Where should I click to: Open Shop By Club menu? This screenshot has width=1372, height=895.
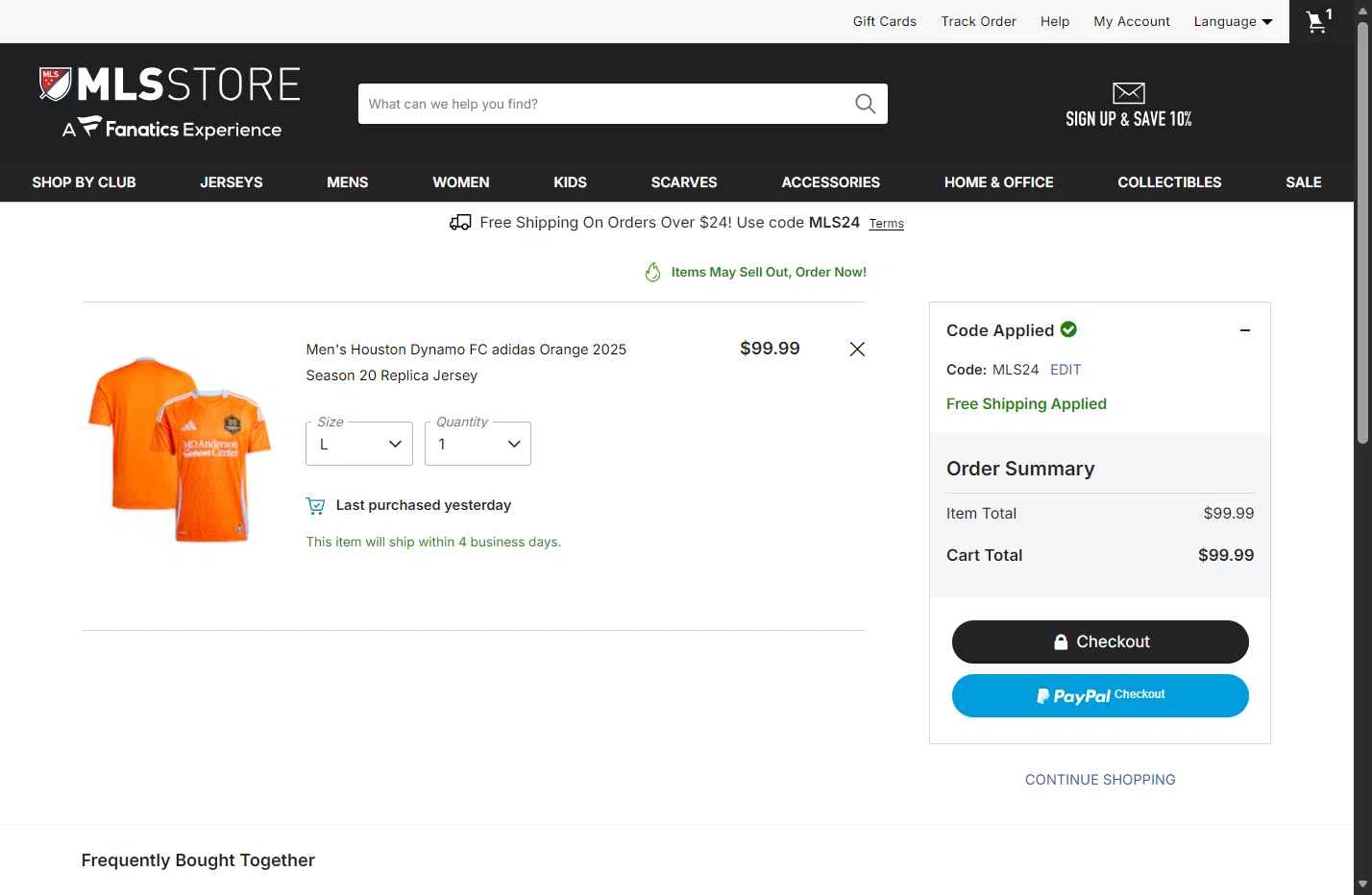(84, 182)
